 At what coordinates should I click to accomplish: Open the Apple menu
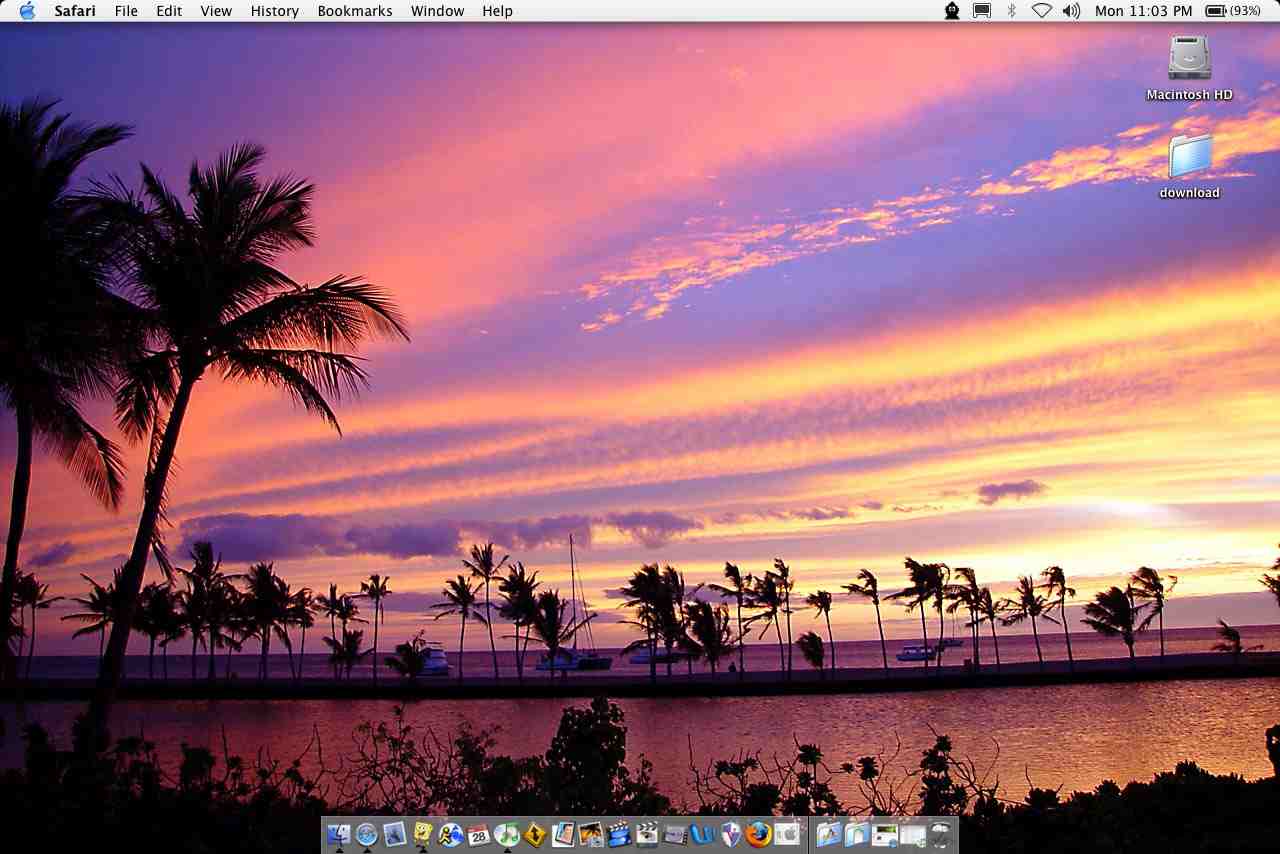point(27,11)
